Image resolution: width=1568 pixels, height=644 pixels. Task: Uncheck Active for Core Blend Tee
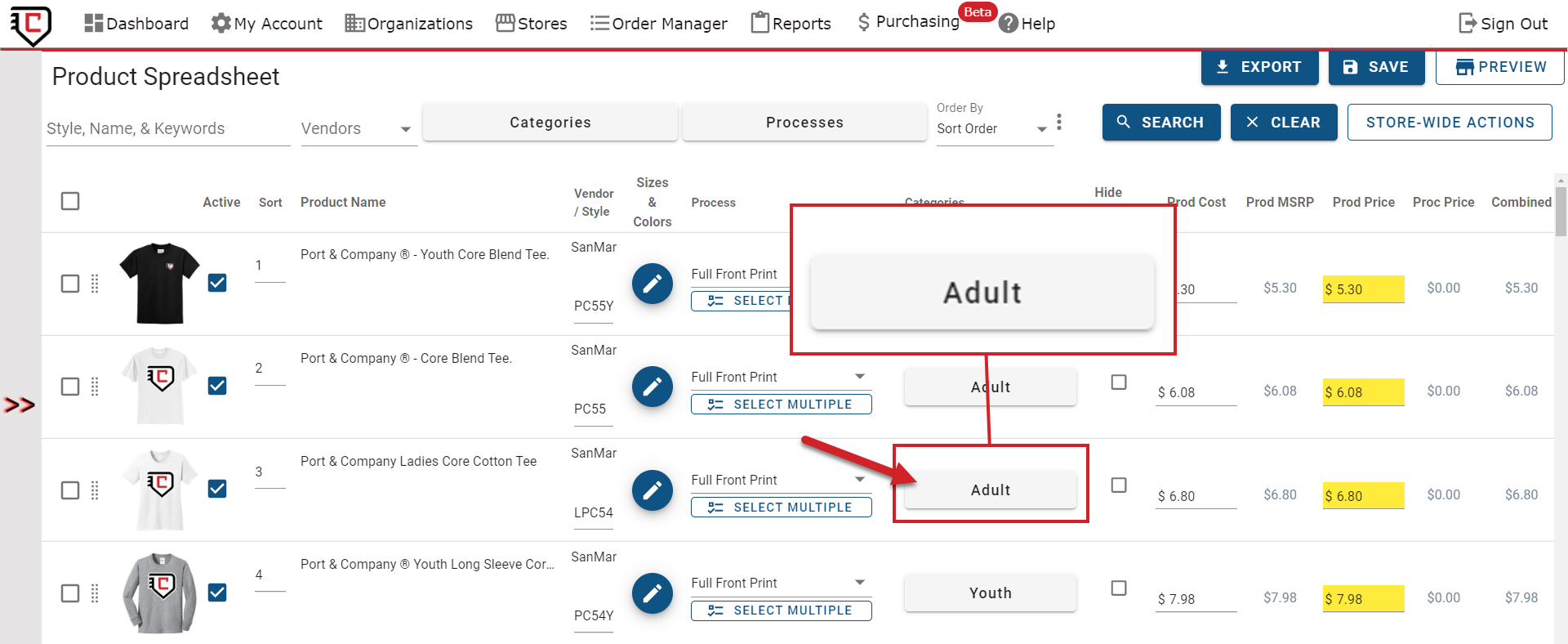coord(217,386)
